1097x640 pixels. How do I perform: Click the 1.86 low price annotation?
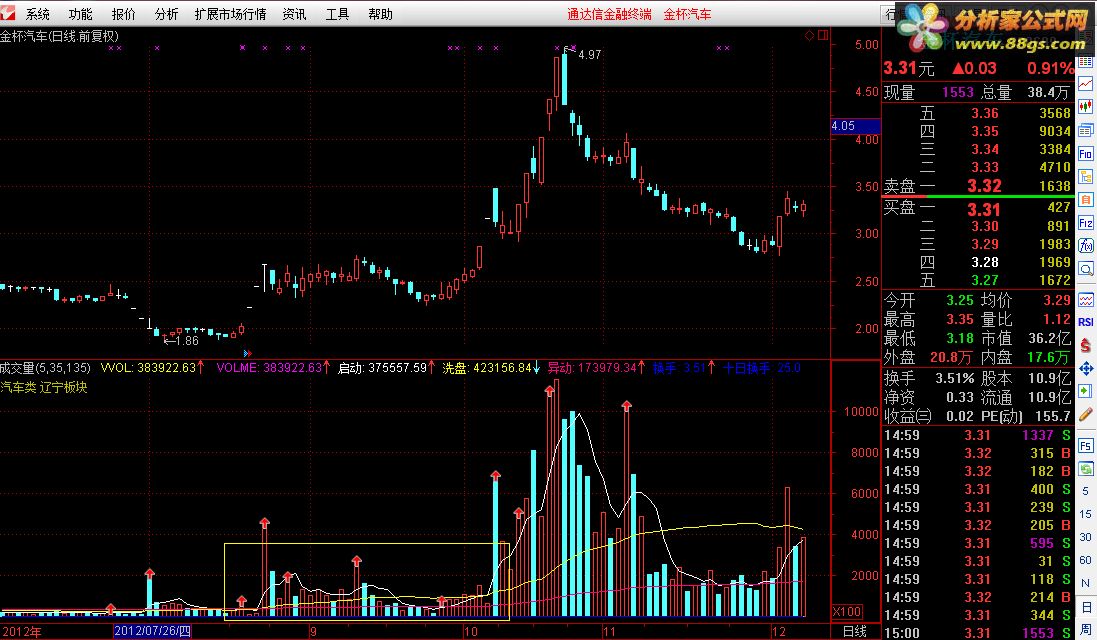tap(187, 341)
